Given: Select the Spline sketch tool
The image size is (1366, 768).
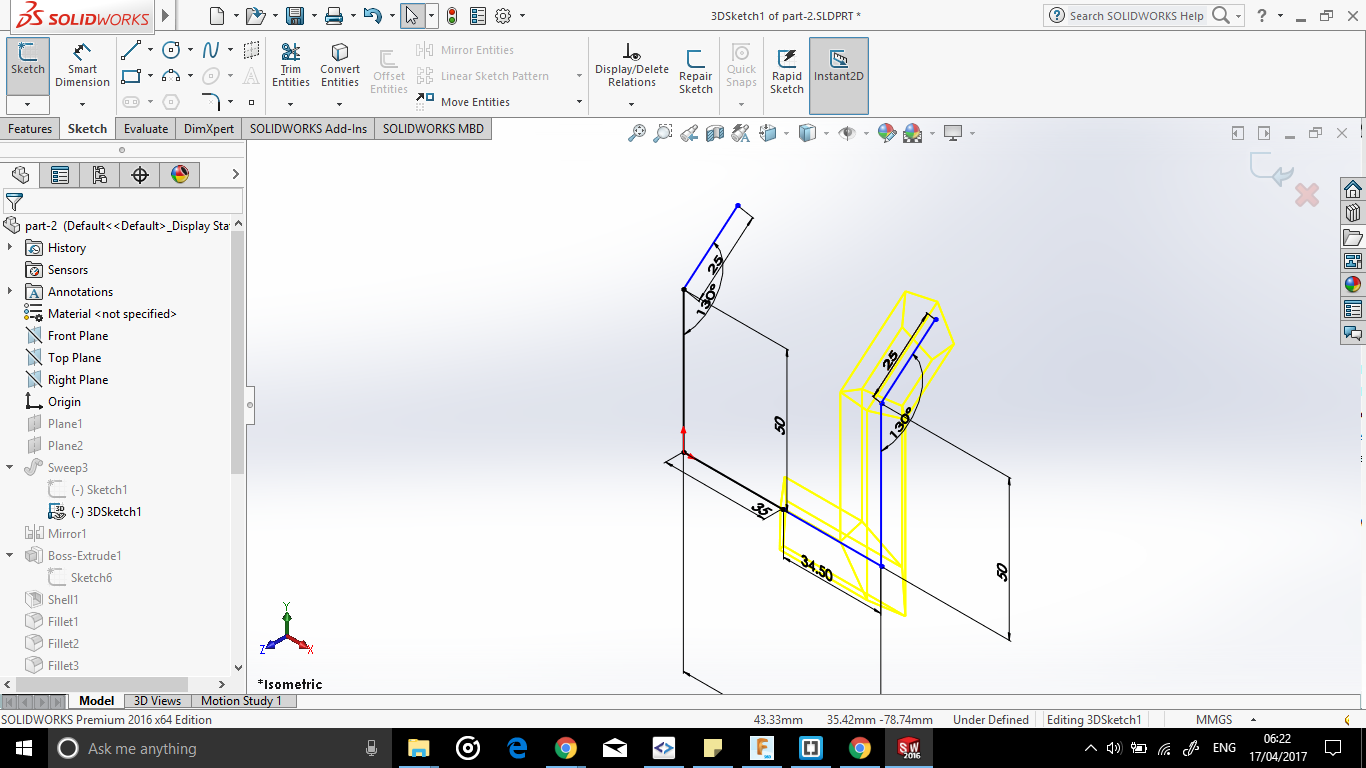Looking at the screenshot, I should [x=211, y=50].
